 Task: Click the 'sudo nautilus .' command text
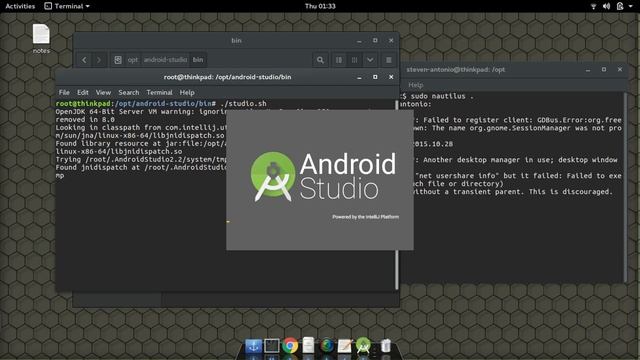pyautogui.click(x=442, y=96)
